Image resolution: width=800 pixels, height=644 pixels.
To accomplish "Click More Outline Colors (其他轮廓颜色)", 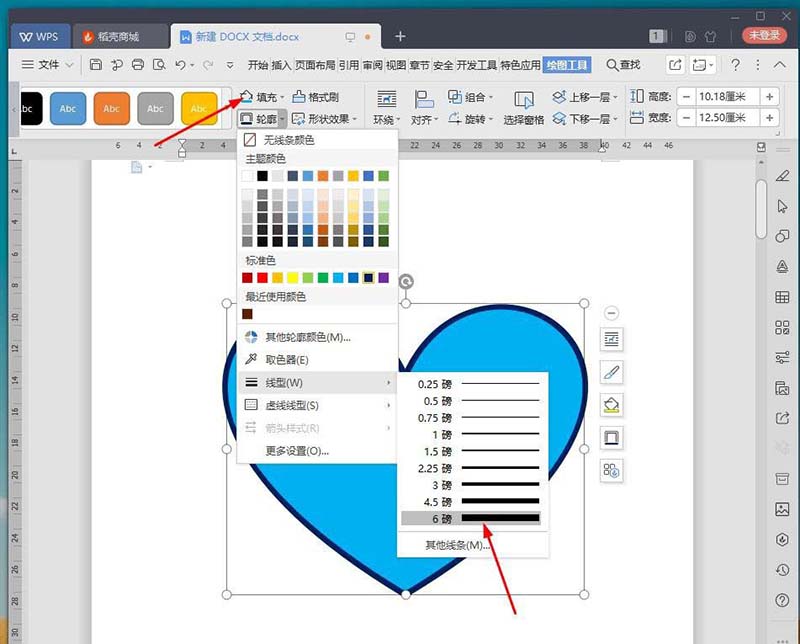I will tap(302, 338).
